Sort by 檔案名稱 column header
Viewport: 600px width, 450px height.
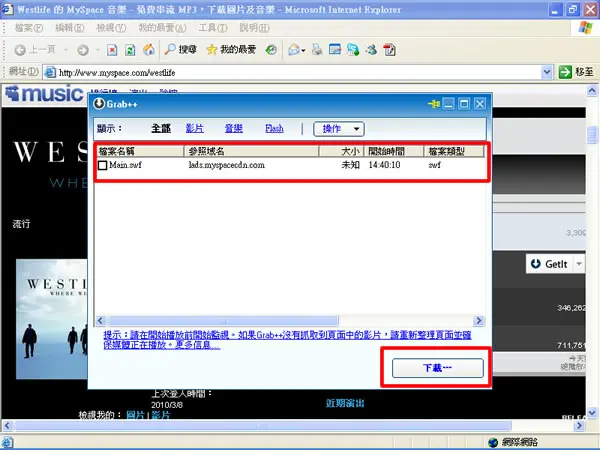point(140,151)
